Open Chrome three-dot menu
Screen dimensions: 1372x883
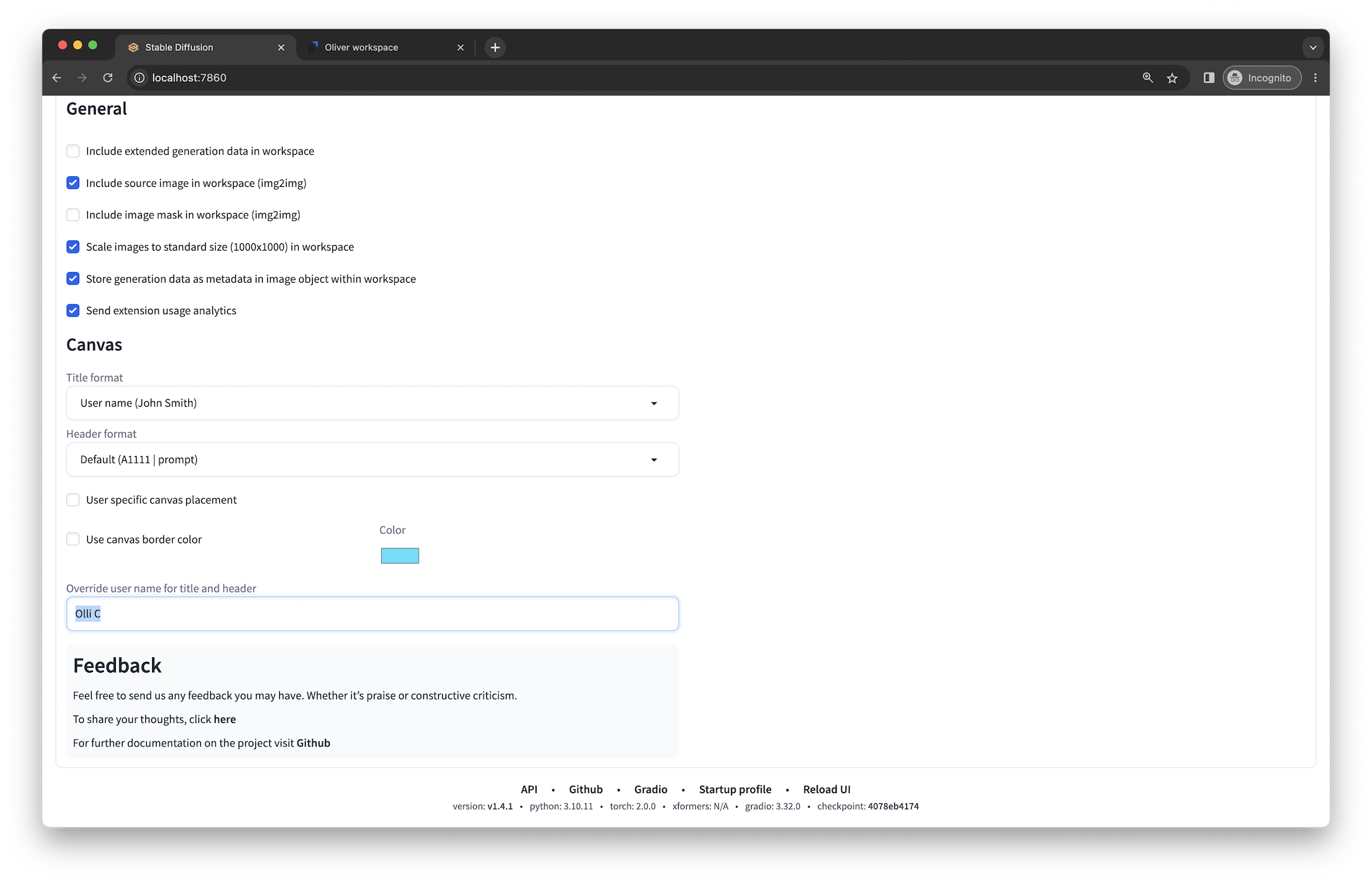click(x=1315, y=78)
